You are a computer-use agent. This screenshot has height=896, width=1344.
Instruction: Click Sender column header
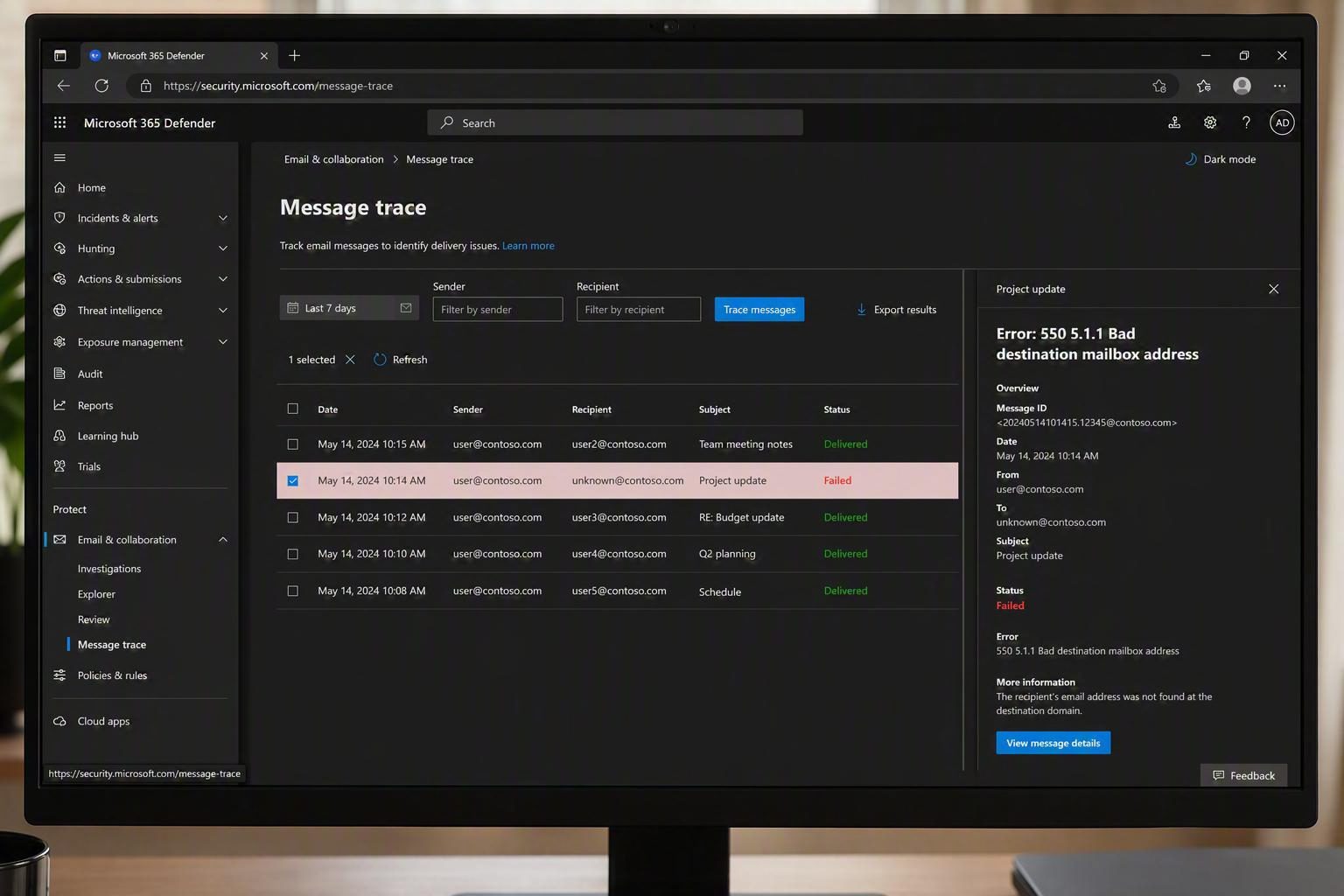pyautogui.click(x=467, y=409)
